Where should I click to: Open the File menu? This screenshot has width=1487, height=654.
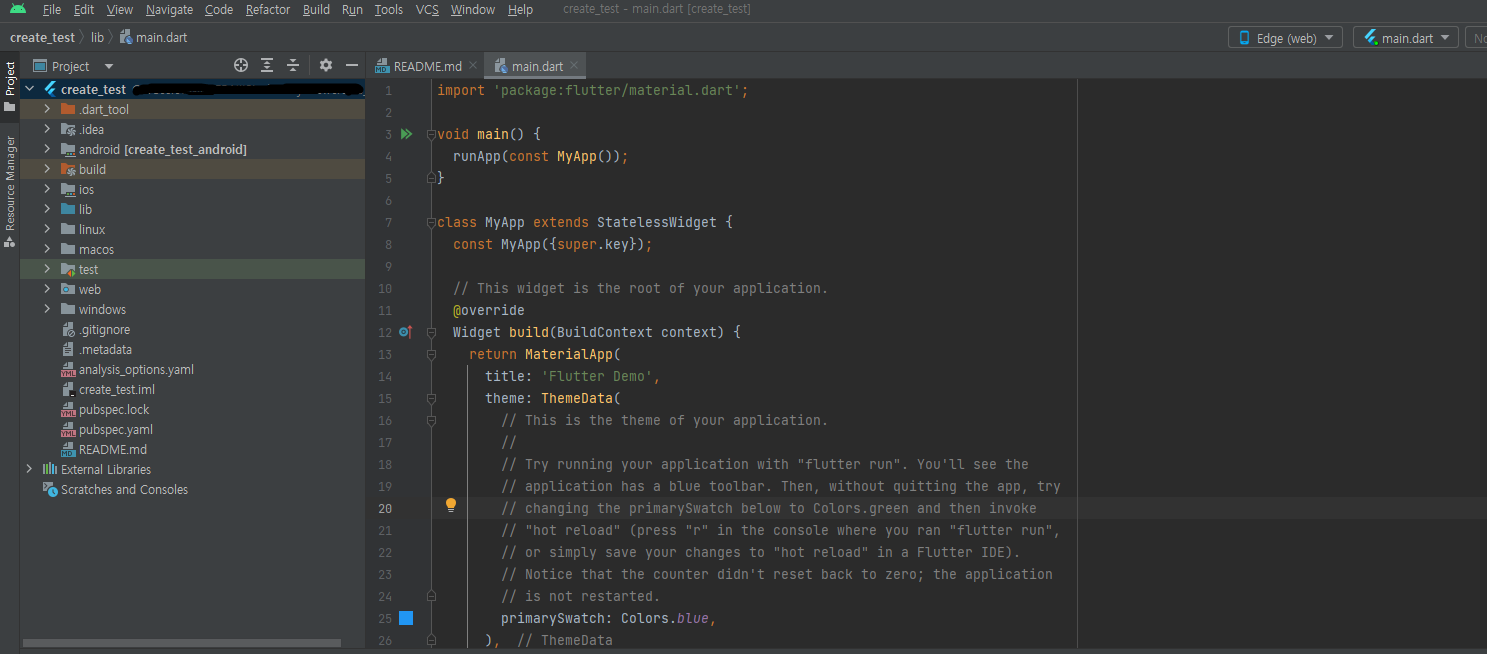(x=52, y=9)
